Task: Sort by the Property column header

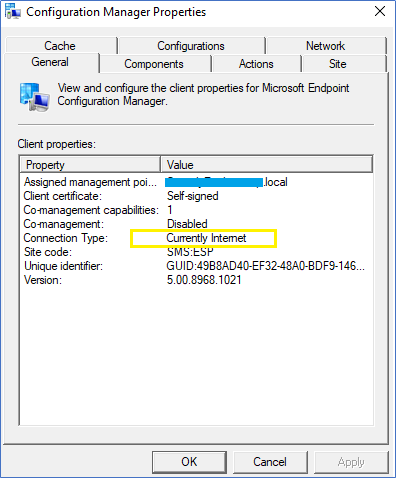Action: pos(90,165)
